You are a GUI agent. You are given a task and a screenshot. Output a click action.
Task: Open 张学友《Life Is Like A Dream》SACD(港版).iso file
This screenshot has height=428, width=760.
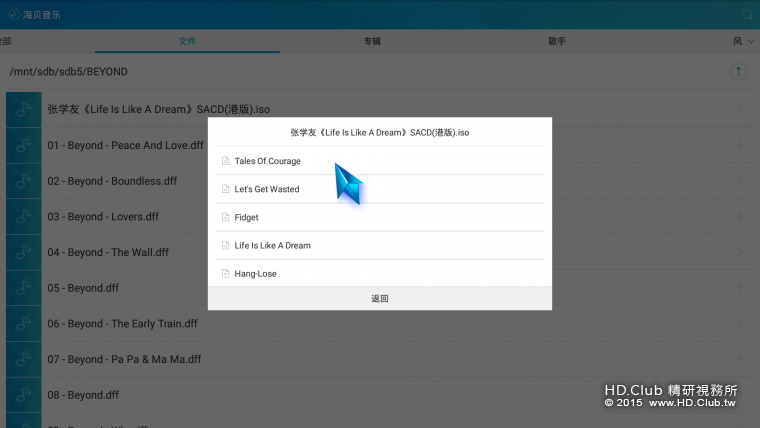click(158, 110)
